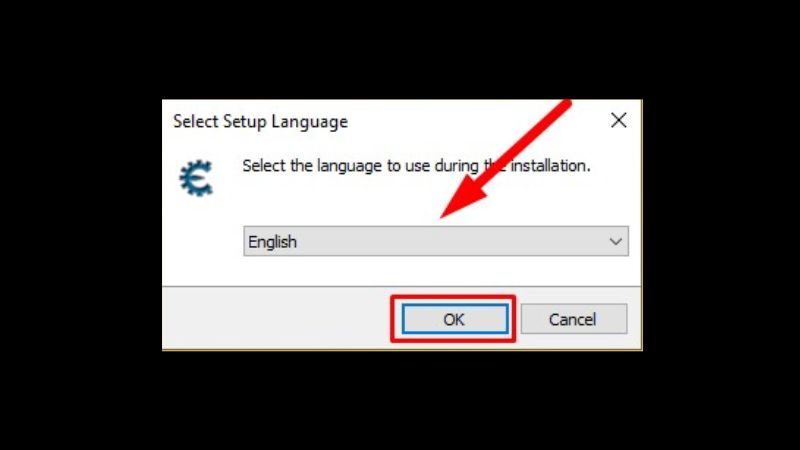Click the installation language instruction text
This screenshot has height=450, width=800.
pyautogui.click(x=416, y=166)
